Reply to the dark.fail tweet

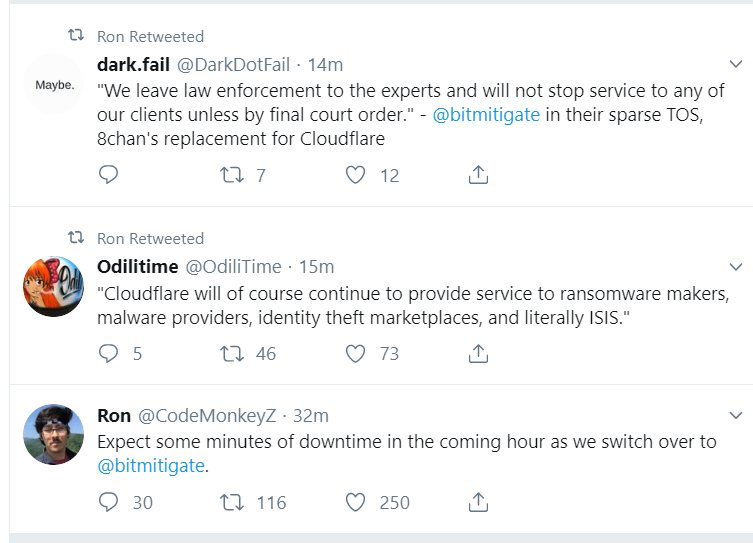[x=109, y=175]
